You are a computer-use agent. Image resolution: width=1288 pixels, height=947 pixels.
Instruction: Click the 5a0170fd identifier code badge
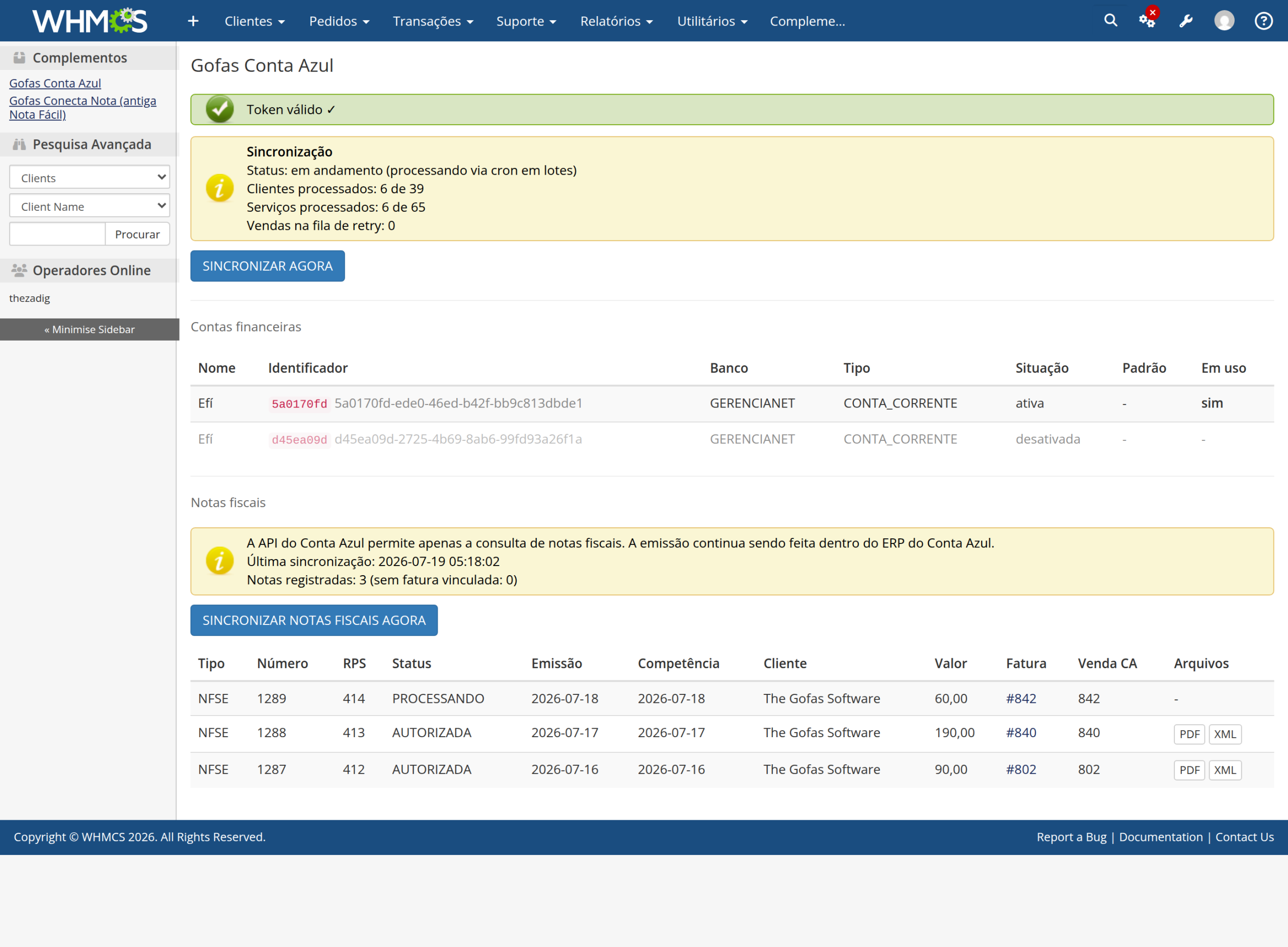tap(299, 404)
